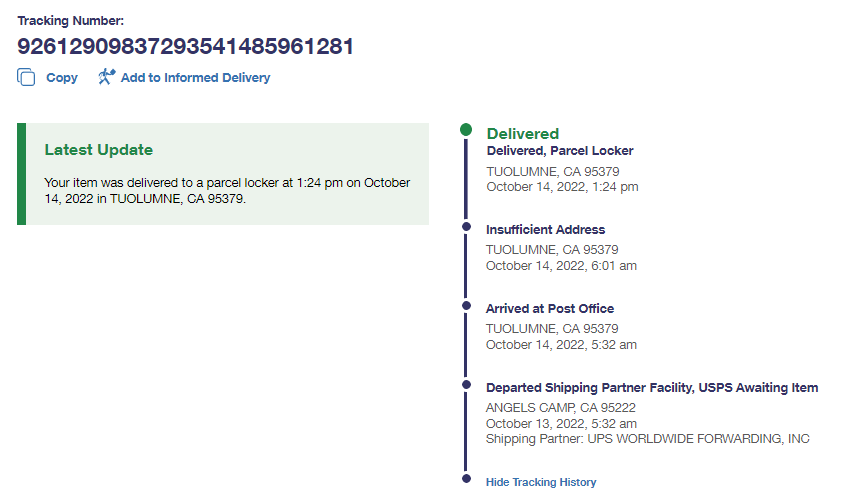Click the Latest Update heading
Screen dimensions: 850x500
pos(99,150)
